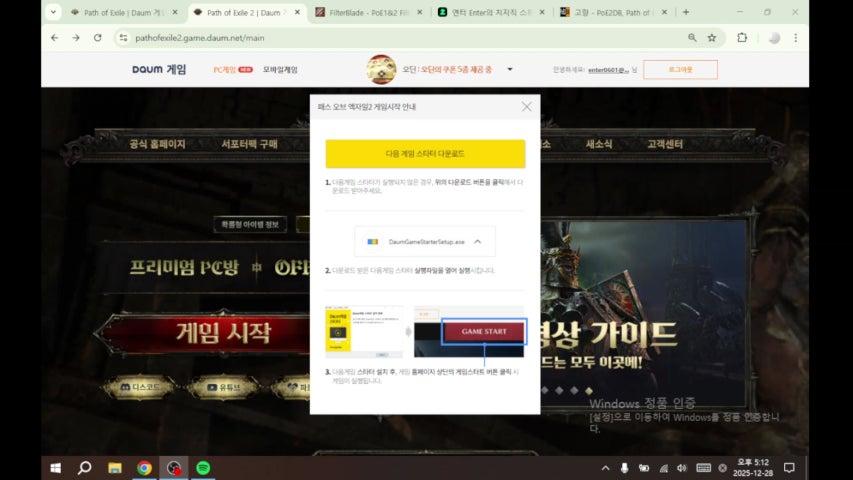Show hidden system tray icons
The width and height of the screenshot is (853, 480).
(x=605, y=468)
